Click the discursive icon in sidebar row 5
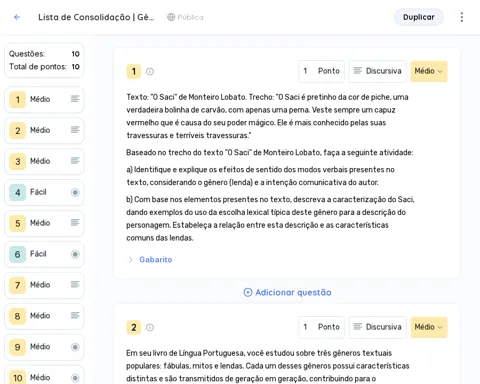Screen dimensions: 480x384 [x=75, y=223]
